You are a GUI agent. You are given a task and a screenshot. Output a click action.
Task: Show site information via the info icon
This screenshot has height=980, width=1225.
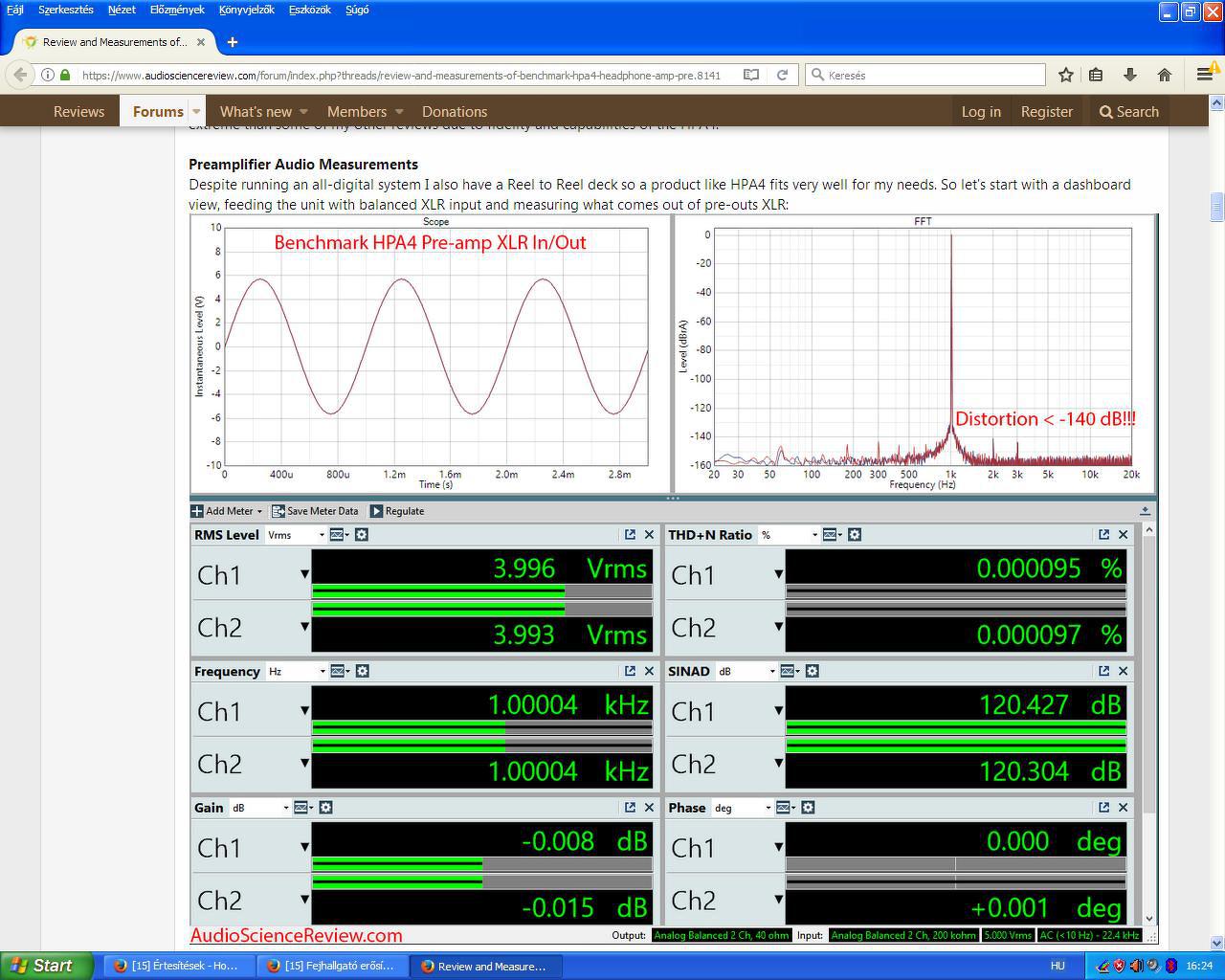[47, 75]
